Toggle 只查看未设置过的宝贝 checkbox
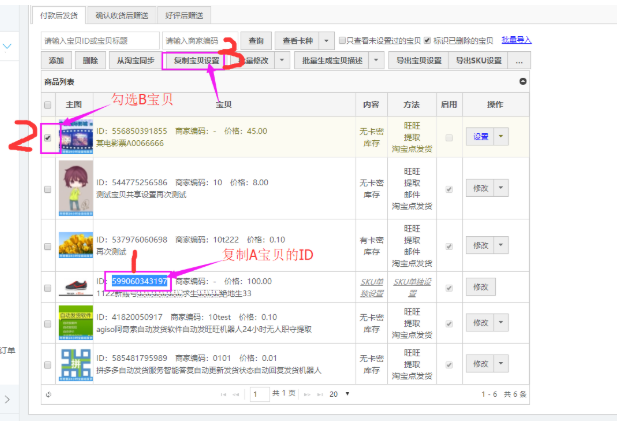617x423 pixels. coord(342,40)
